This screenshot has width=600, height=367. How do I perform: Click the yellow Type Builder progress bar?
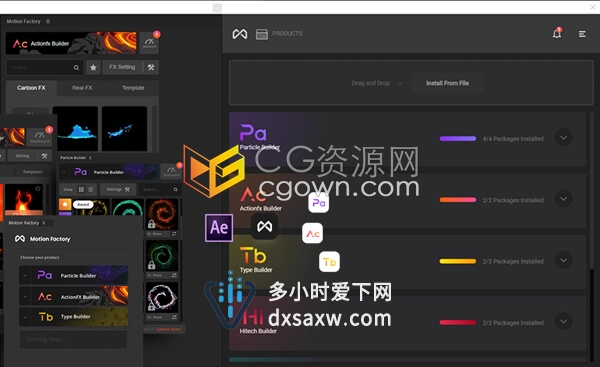(458, 261)
